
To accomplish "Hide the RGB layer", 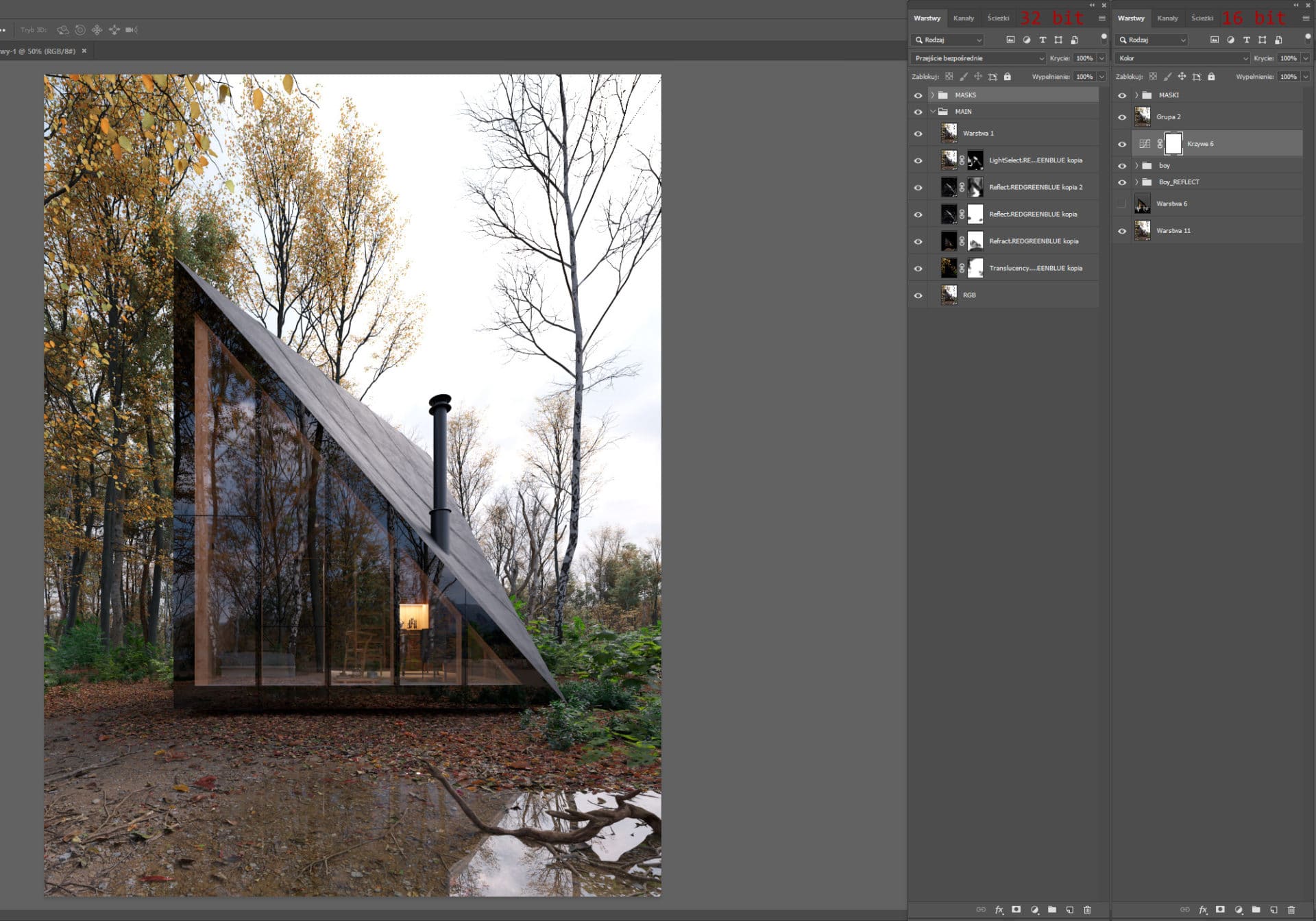I will pos(918,295).
